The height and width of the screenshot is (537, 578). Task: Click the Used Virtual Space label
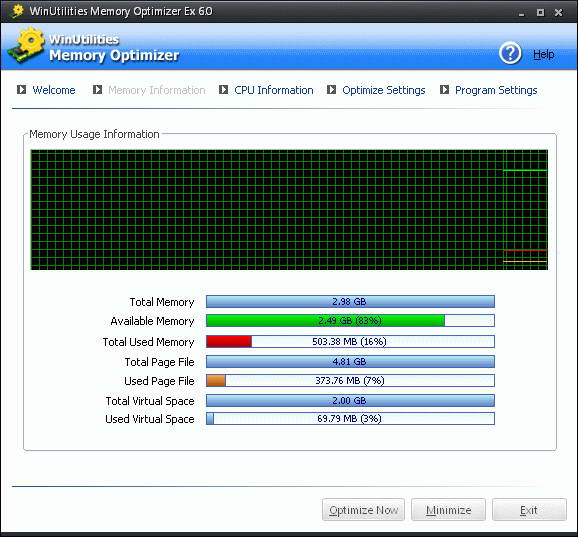150,419
